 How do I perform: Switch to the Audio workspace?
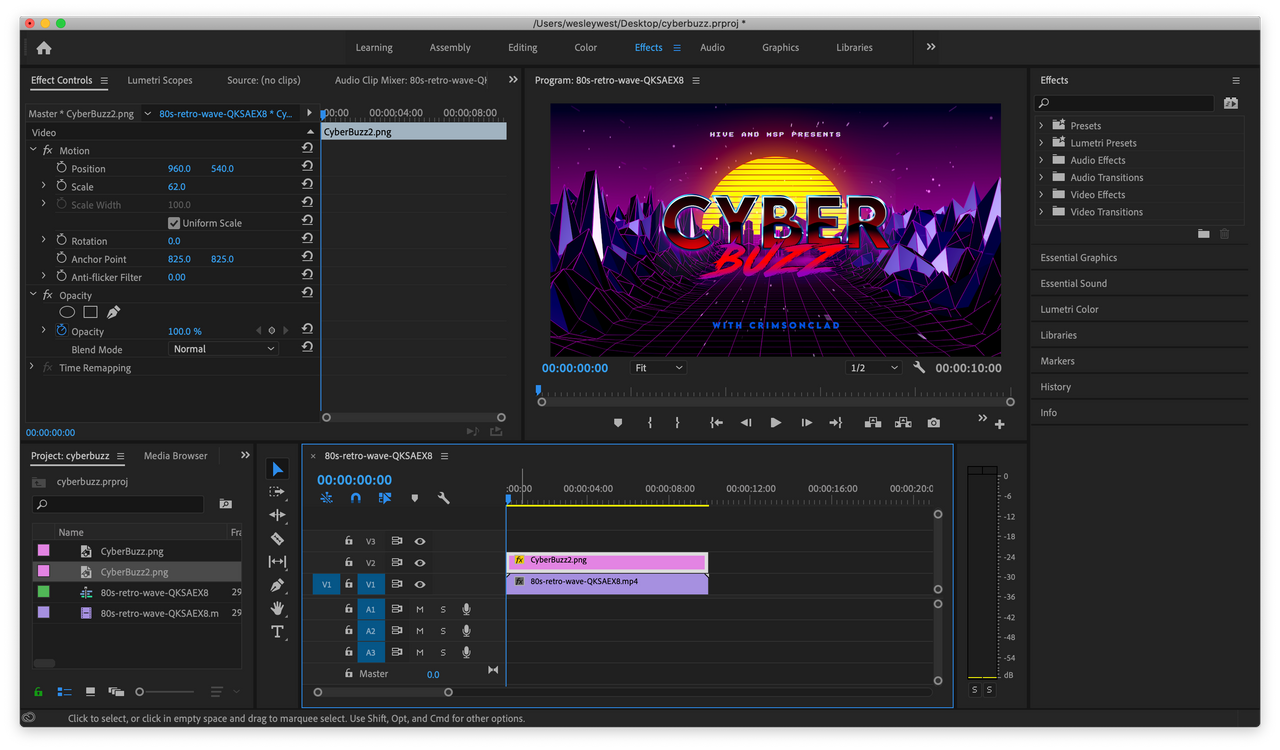[712, 47]
